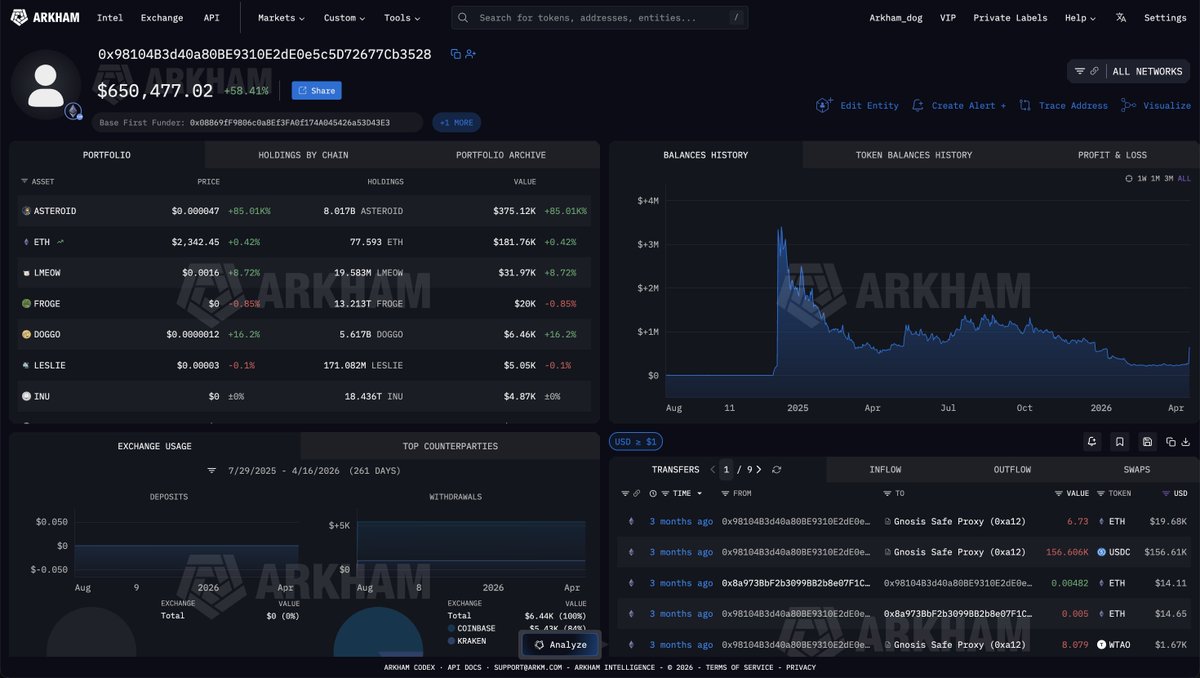
Task: Open the Swaps transfers tab
Action: (1137, 469)
